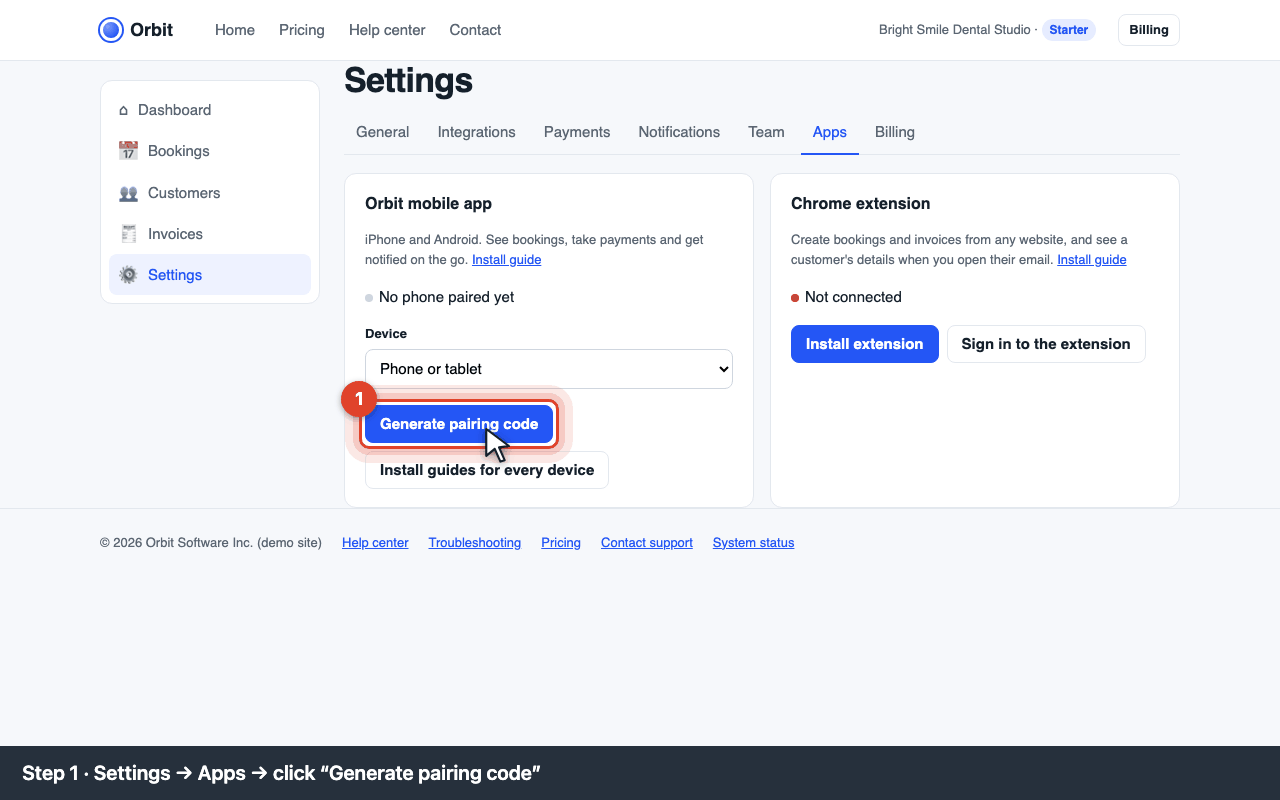The width and height of the screenshot is (1280, 800).
Task: Select the Apps tab
Action: pos(830,132)
